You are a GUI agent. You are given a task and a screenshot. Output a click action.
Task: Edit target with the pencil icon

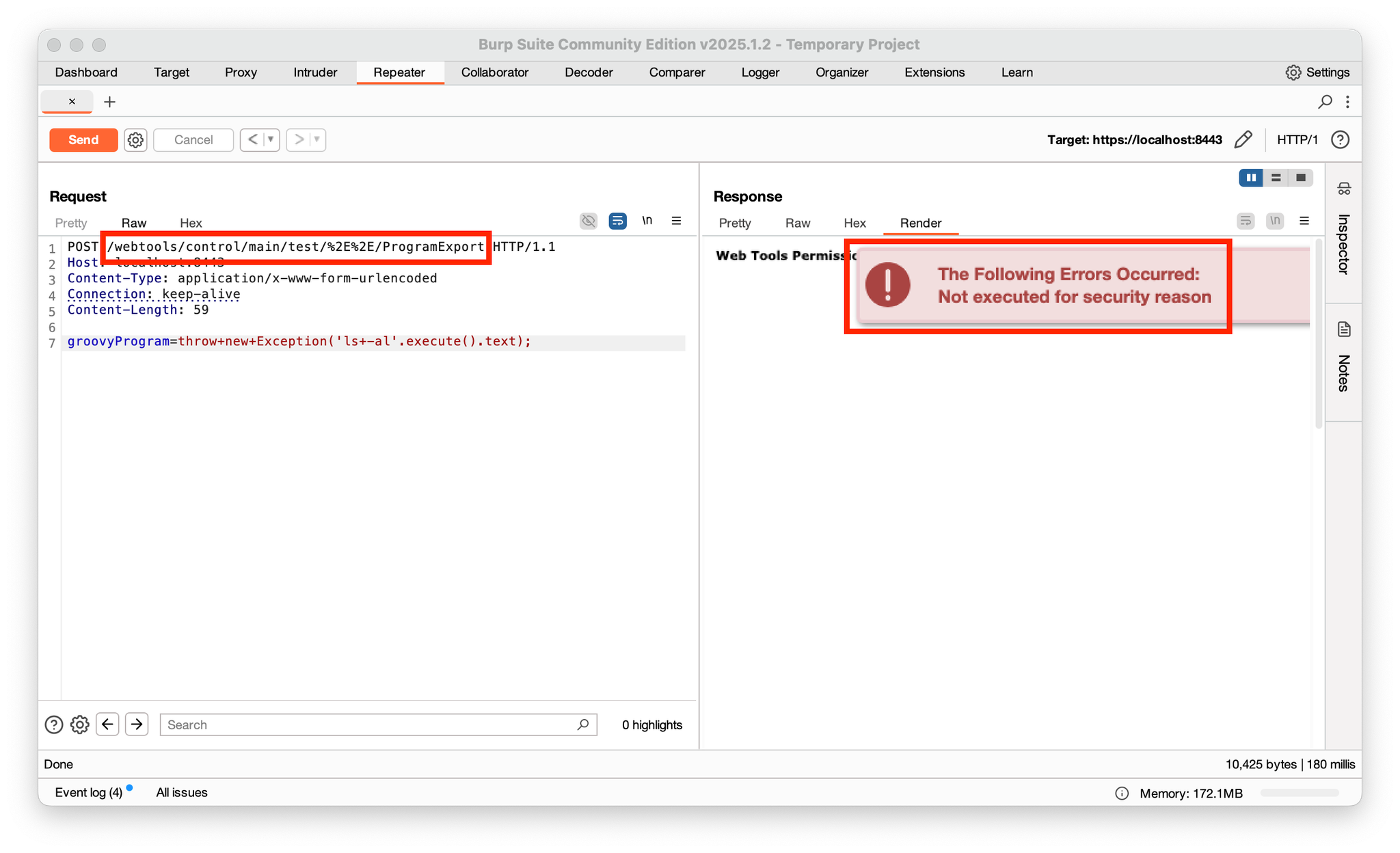coord(1243,139)
